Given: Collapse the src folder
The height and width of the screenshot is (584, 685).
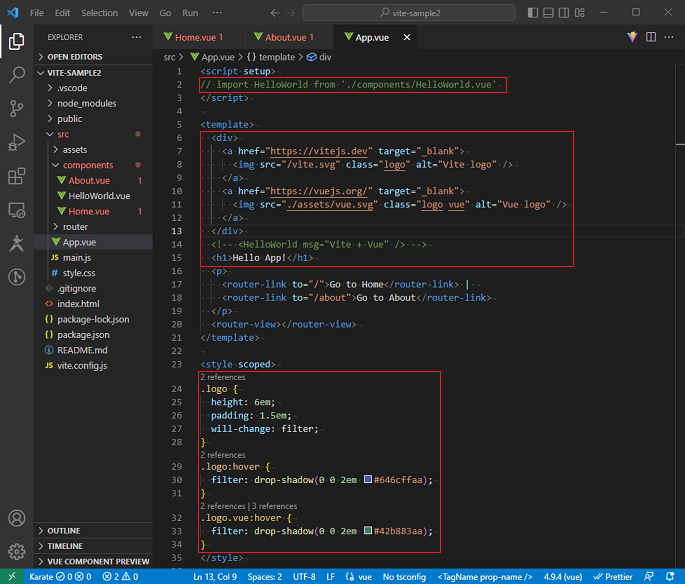Looking at the screenshot, I should click(x=93, y=134).
